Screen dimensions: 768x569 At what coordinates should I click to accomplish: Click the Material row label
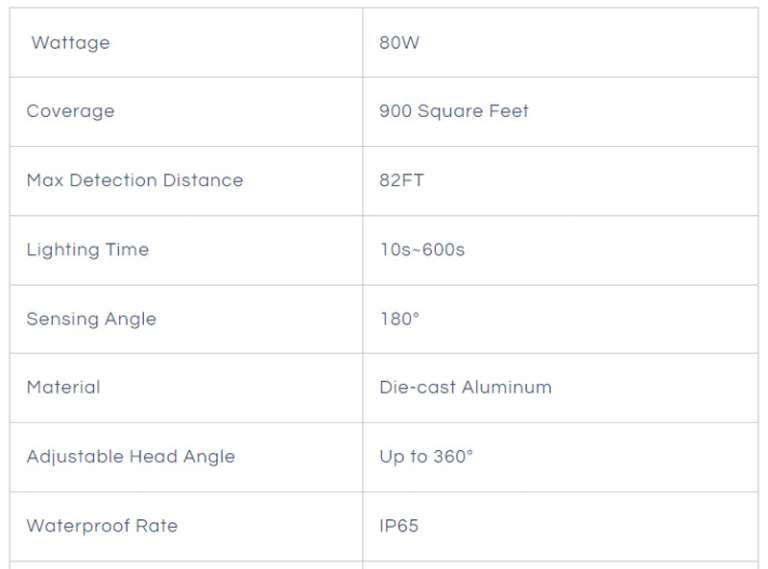tap(63, 387)
